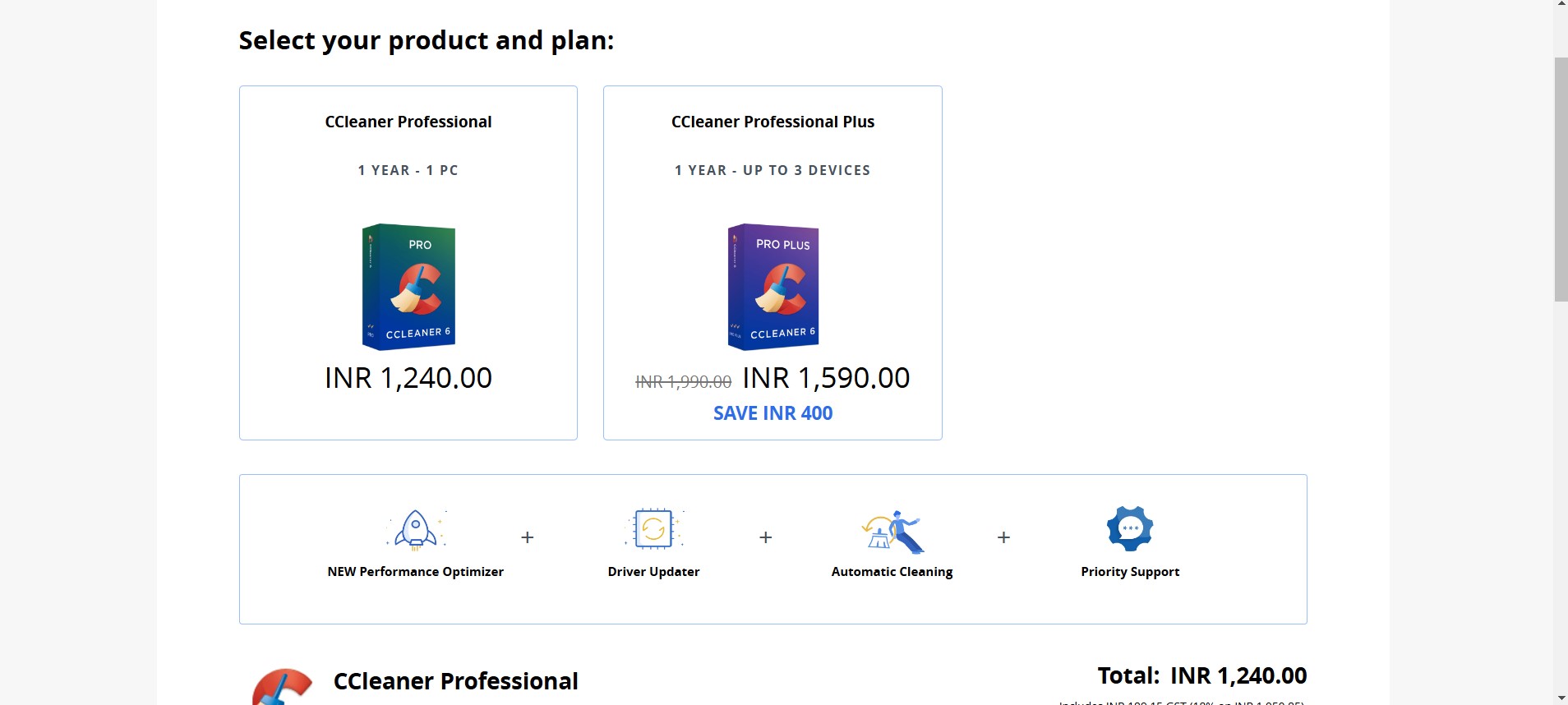The image size is (1568, 705).
Task: Choose the 1 YEAR - 1 PC plan option
Action: [408, 170]
